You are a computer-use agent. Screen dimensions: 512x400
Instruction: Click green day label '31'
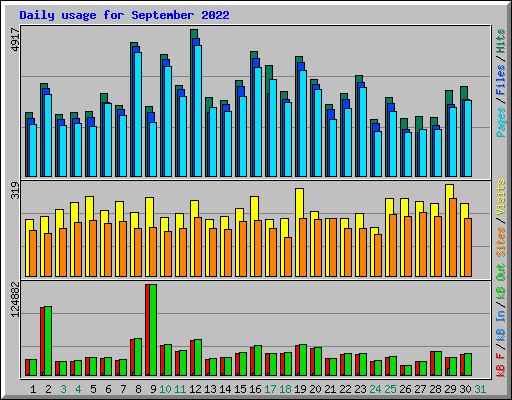pos(480,389)
